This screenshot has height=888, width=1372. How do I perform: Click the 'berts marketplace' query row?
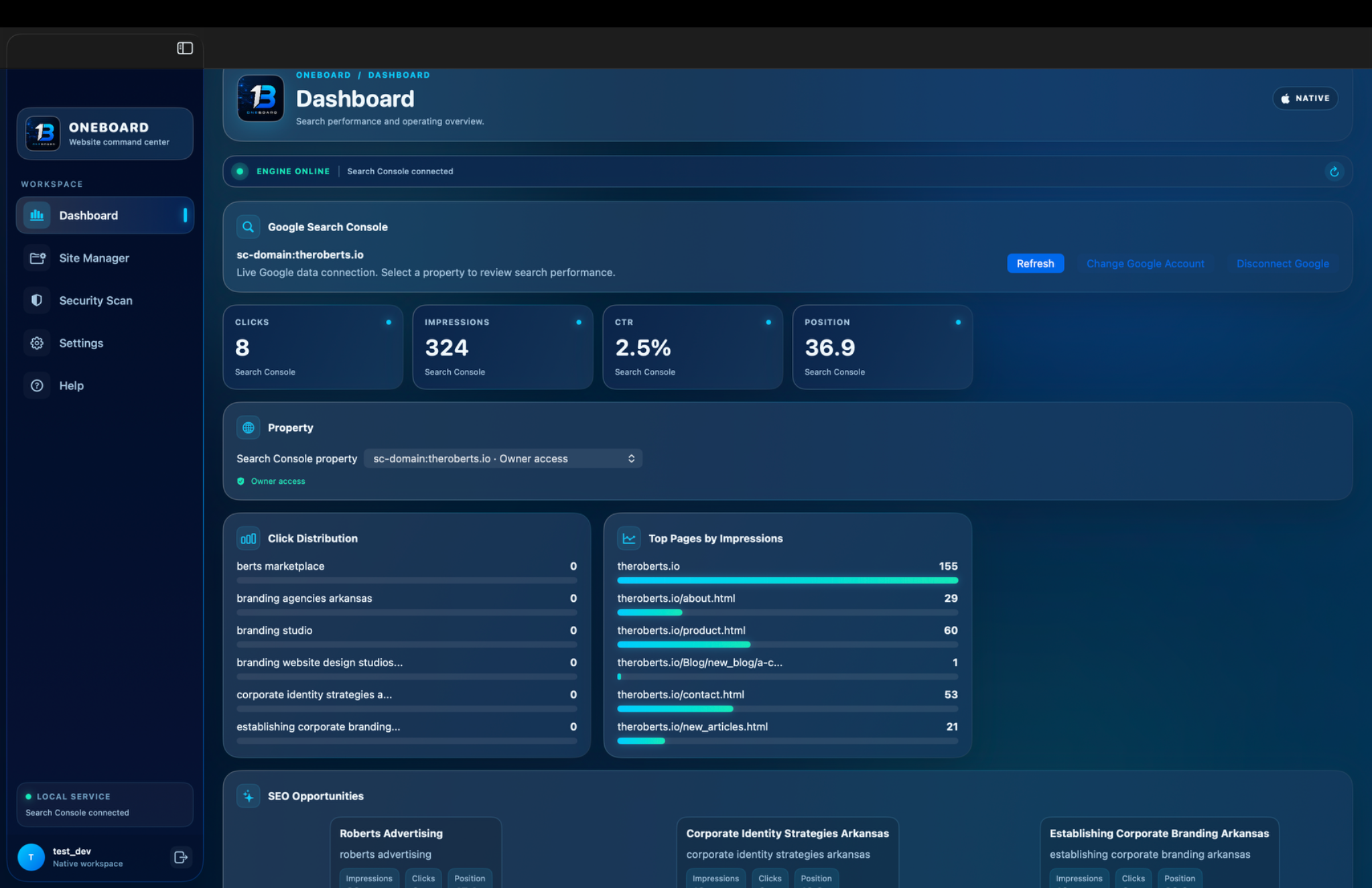point(407,571)
